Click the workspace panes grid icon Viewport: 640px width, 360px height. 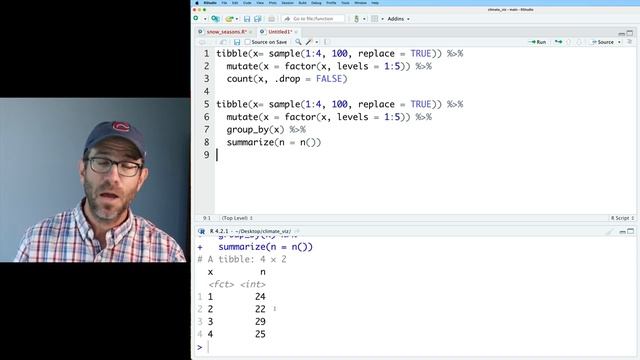(374, 19)
